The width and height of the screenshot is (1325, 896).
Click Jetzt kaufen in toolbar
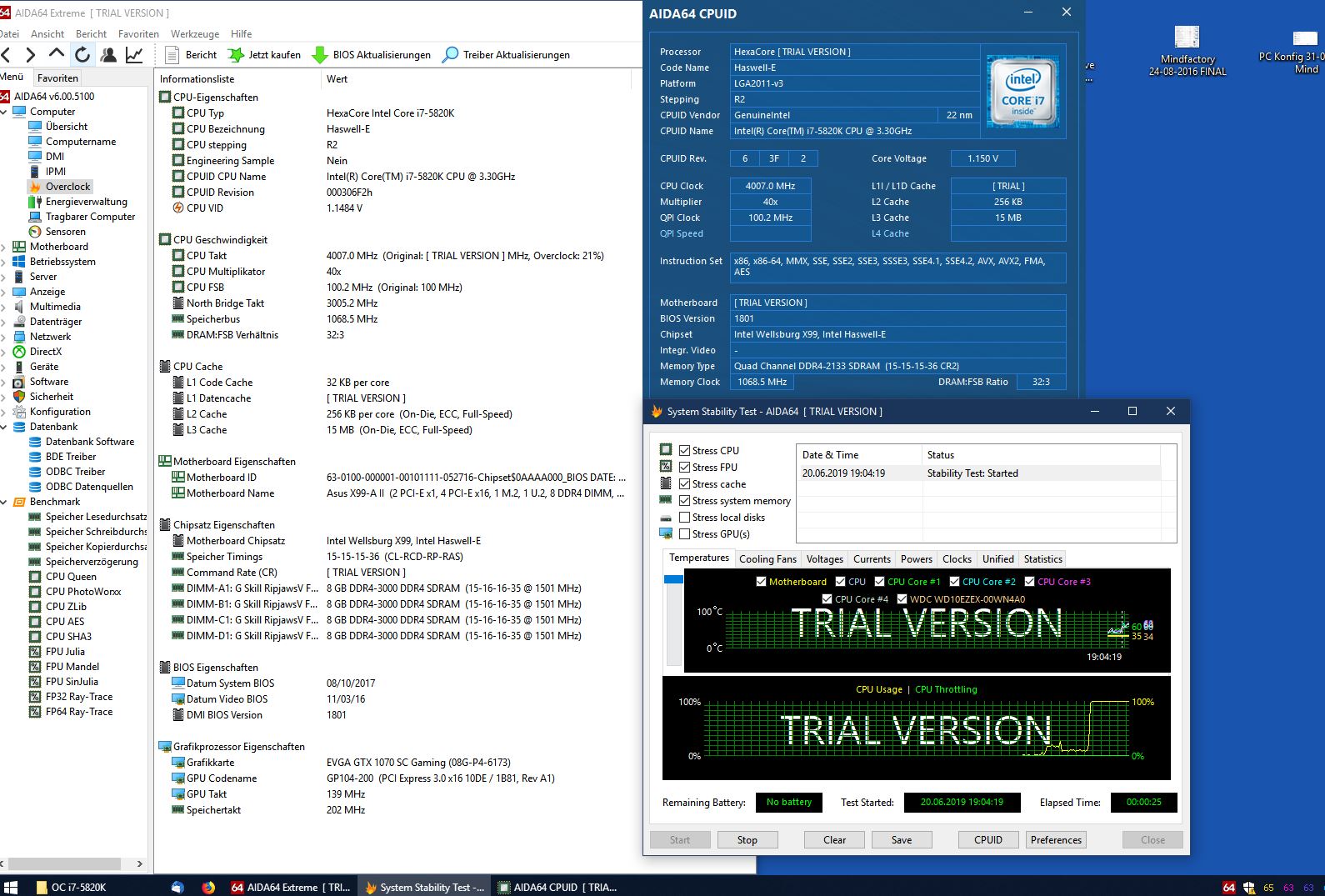[x=265, y=55]
